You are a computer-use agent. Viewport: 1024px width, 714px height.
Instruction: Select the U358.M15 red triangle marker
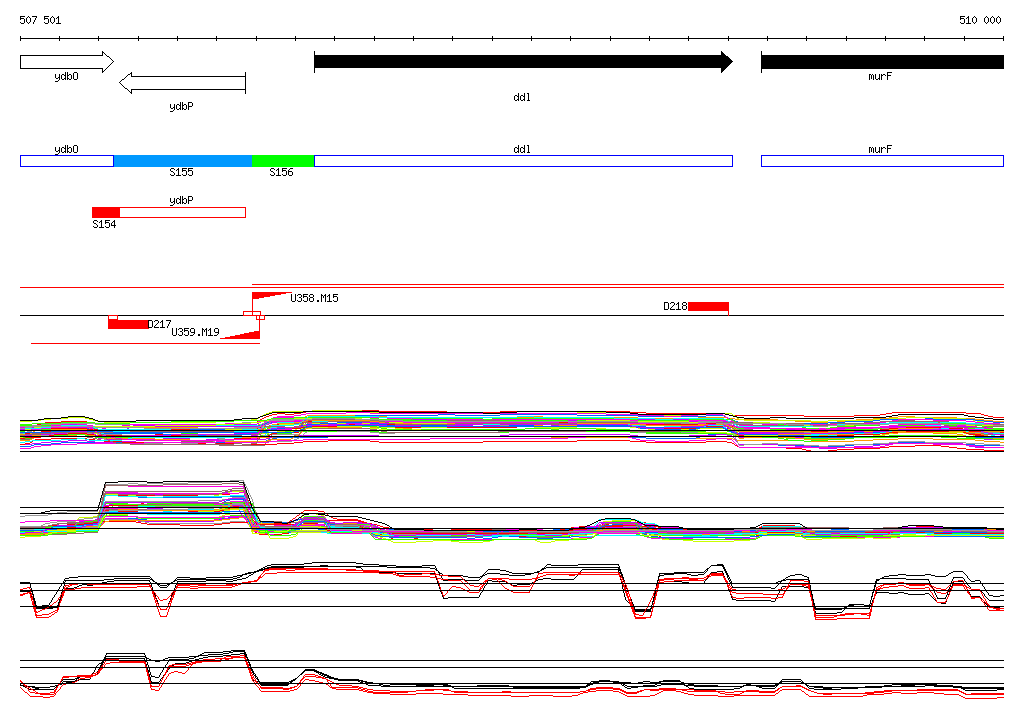coord(271,296)
